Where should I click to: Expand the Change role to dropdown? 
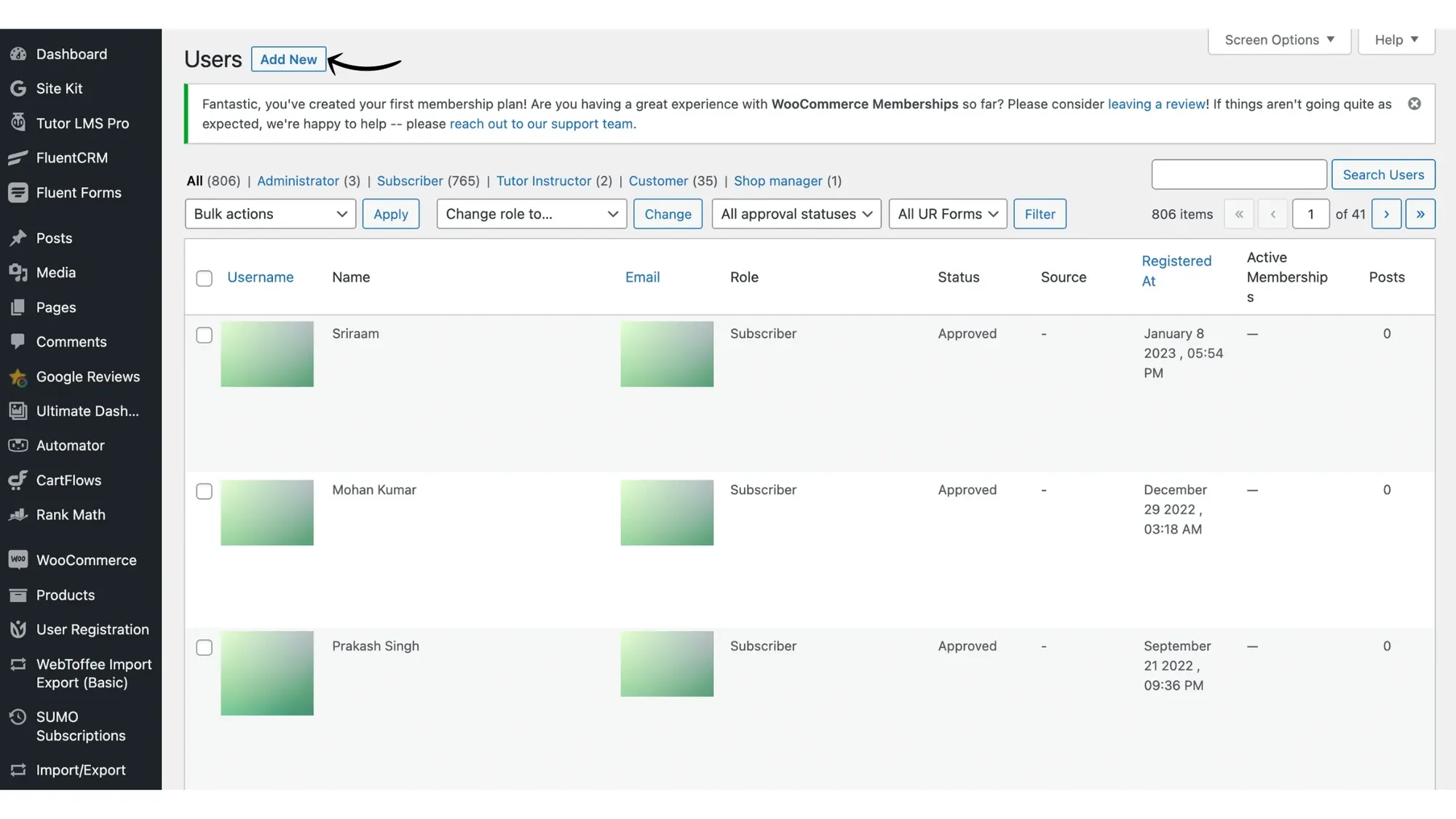click(531, 214)
